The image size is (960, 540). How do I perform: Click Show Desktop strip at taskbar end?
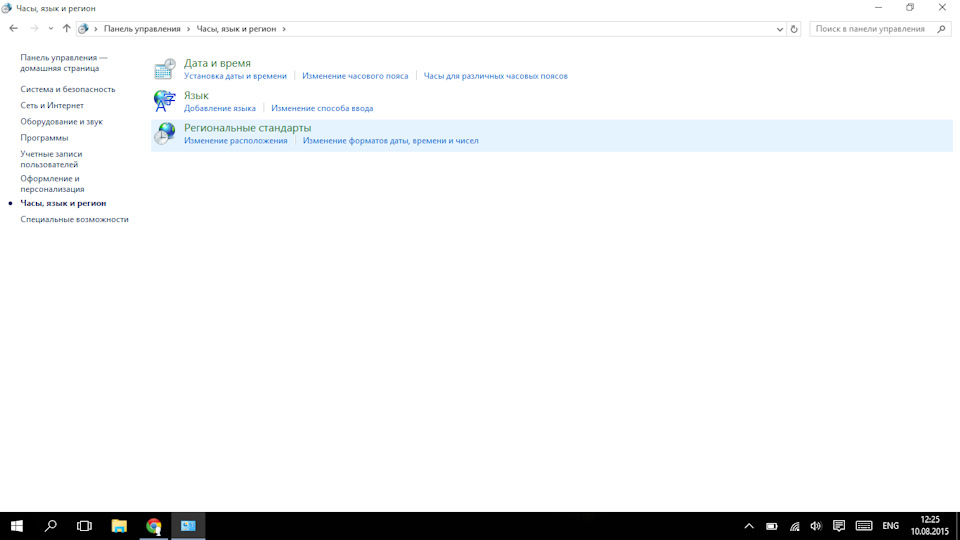tap(958, 526)
